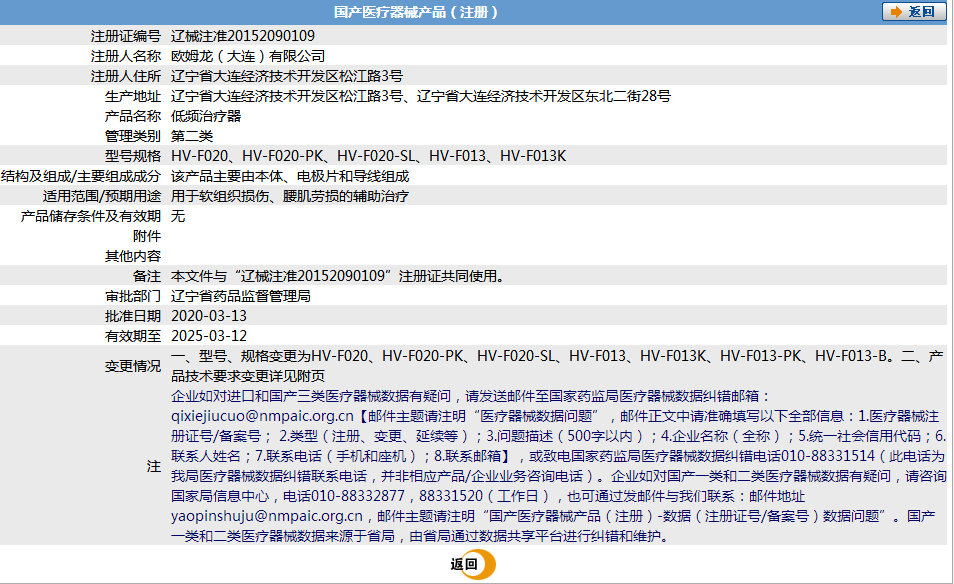Click the 返回 button at top right

tap(914, 12)
